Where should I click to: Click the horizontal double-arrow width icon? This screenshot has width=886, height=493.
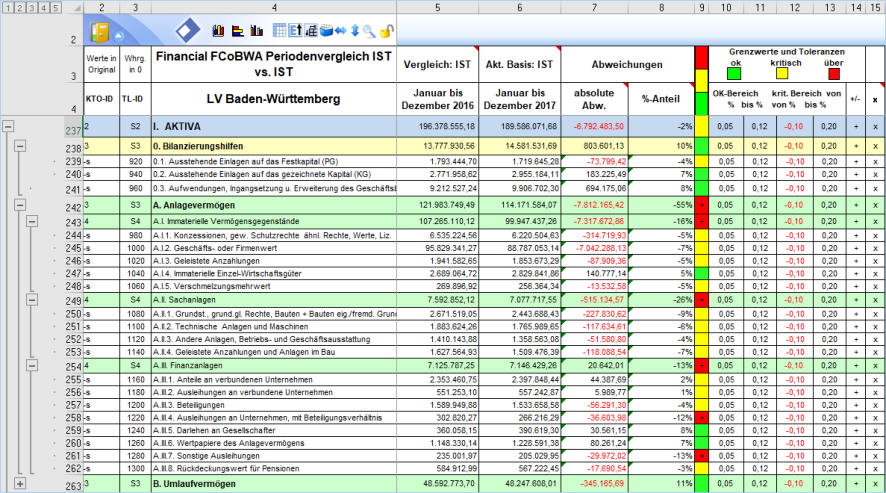click(x=339, y=31)
